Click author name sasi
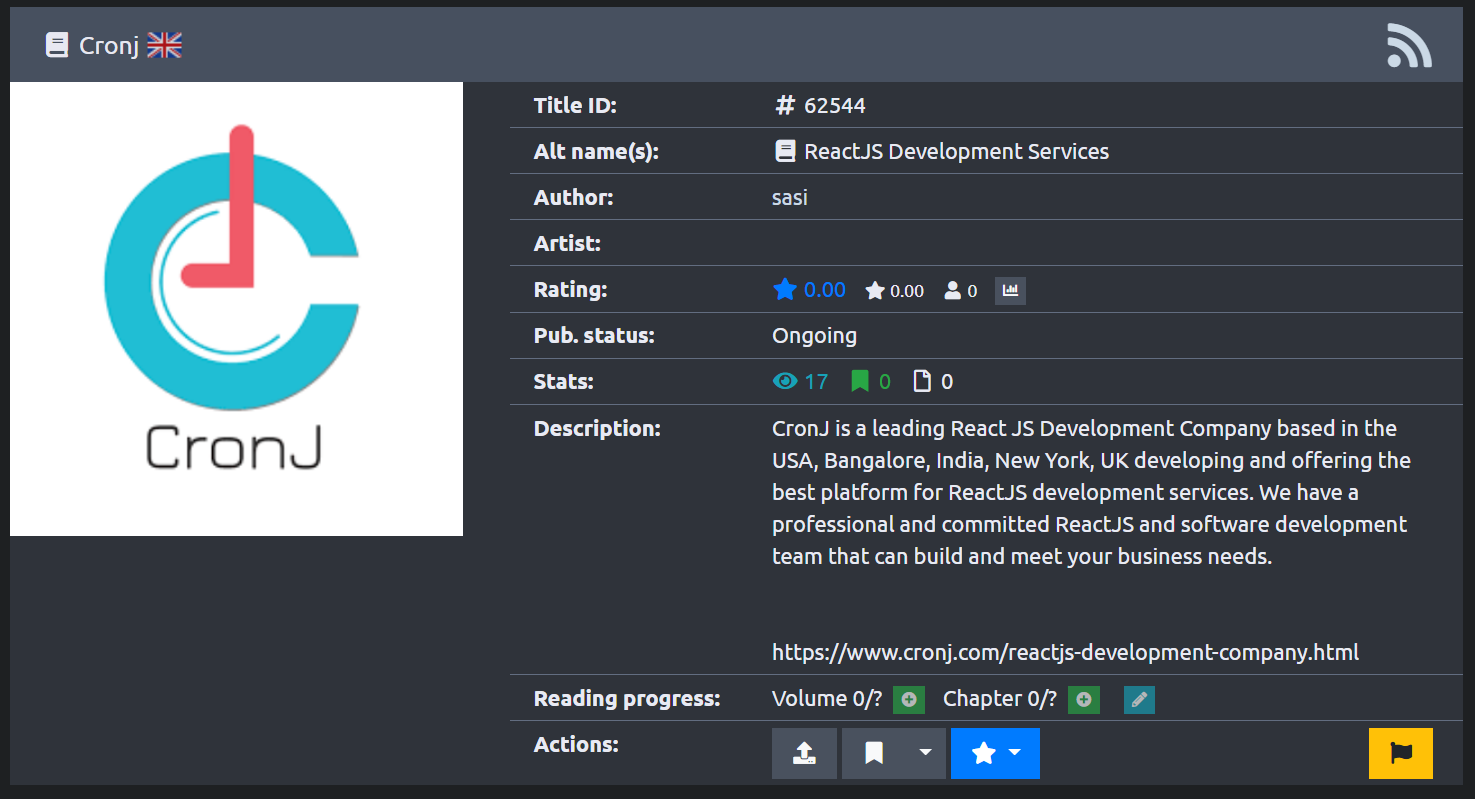The height and width of the screenshot is (799, 1475). (789, 198)
